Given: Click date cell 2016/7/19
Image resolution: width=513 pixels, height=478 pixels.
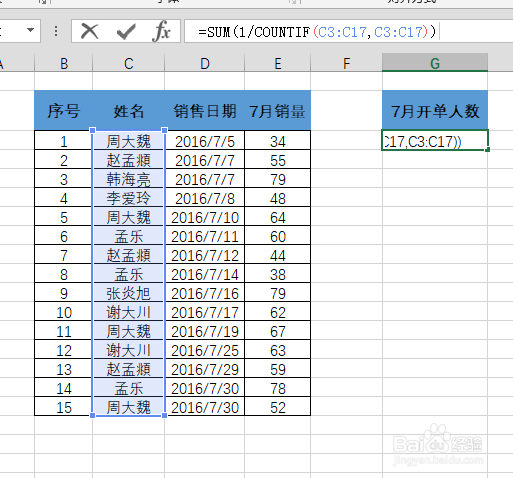Looking at the screenshot, I should tap(205, 330).
